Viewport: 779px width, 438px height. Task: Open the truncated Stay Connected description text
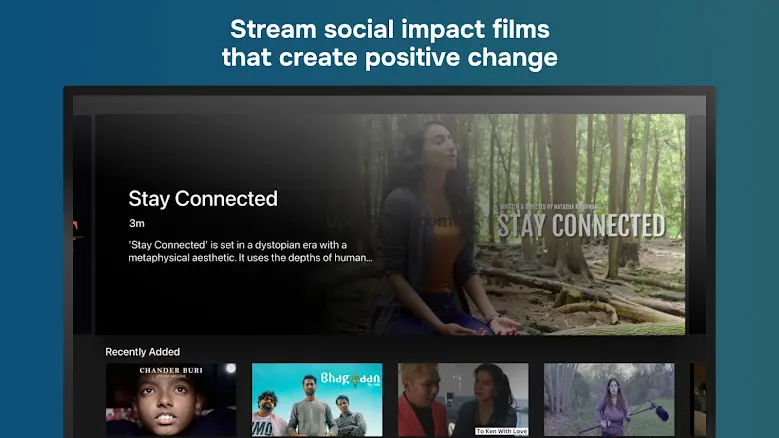250,251
